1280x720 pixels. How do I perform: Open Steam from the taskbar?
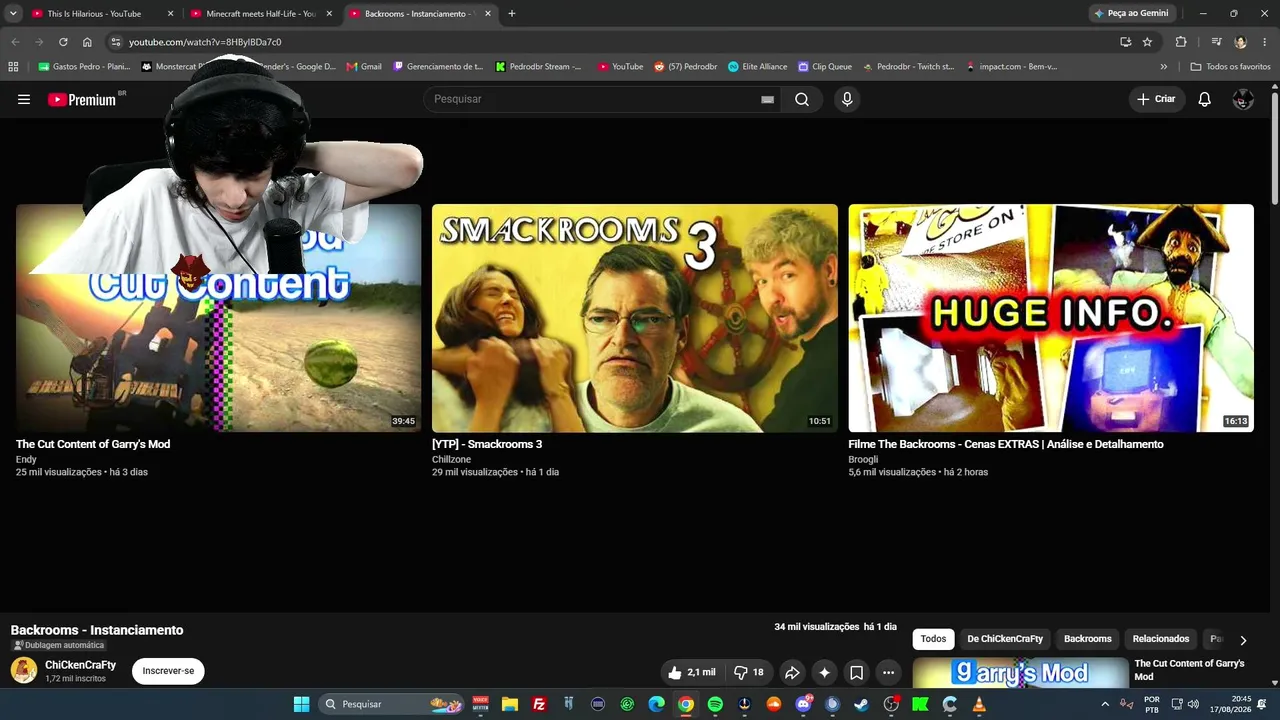861,704
